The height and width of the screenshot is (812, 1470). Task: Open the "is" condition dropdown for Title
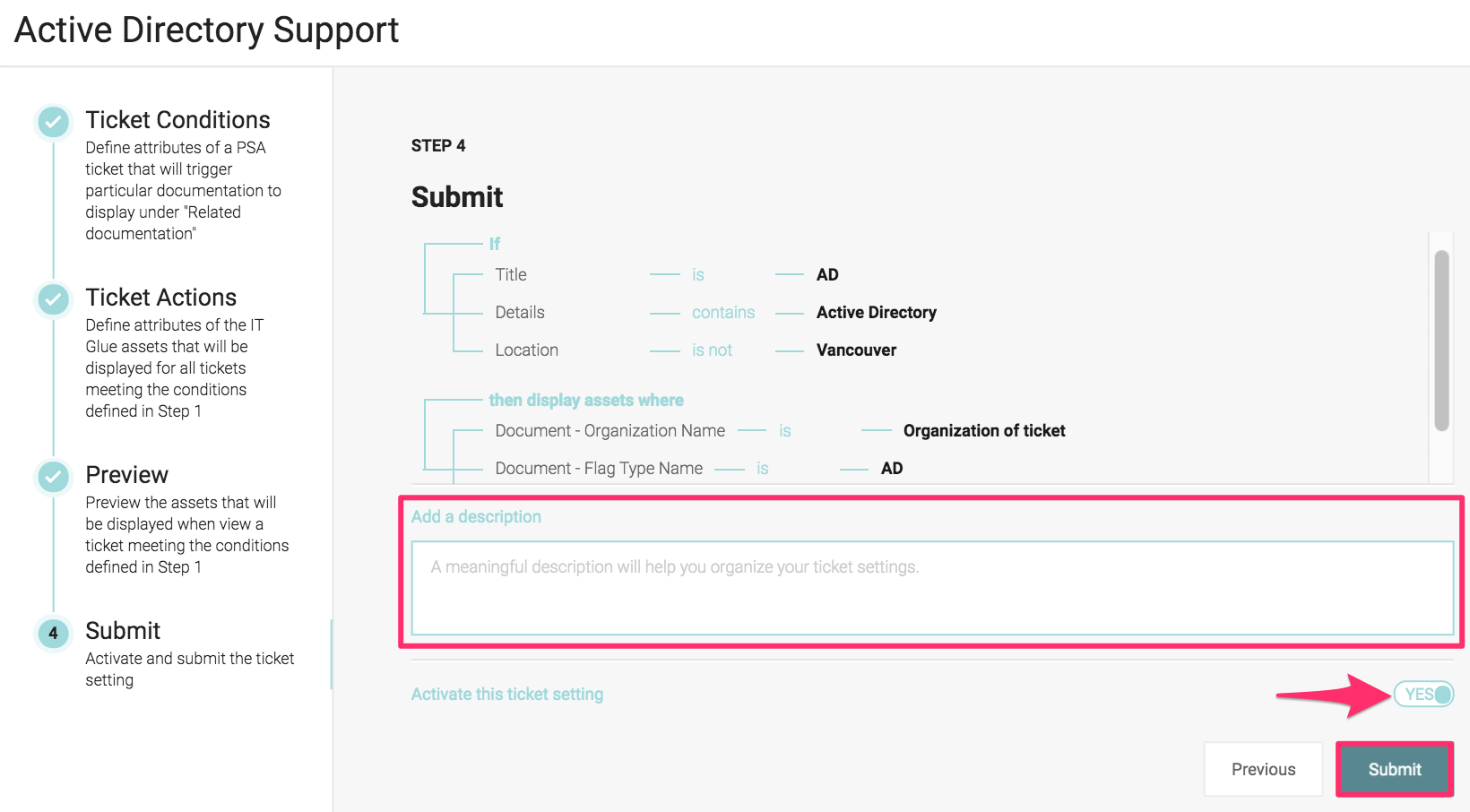click(699, 274)
